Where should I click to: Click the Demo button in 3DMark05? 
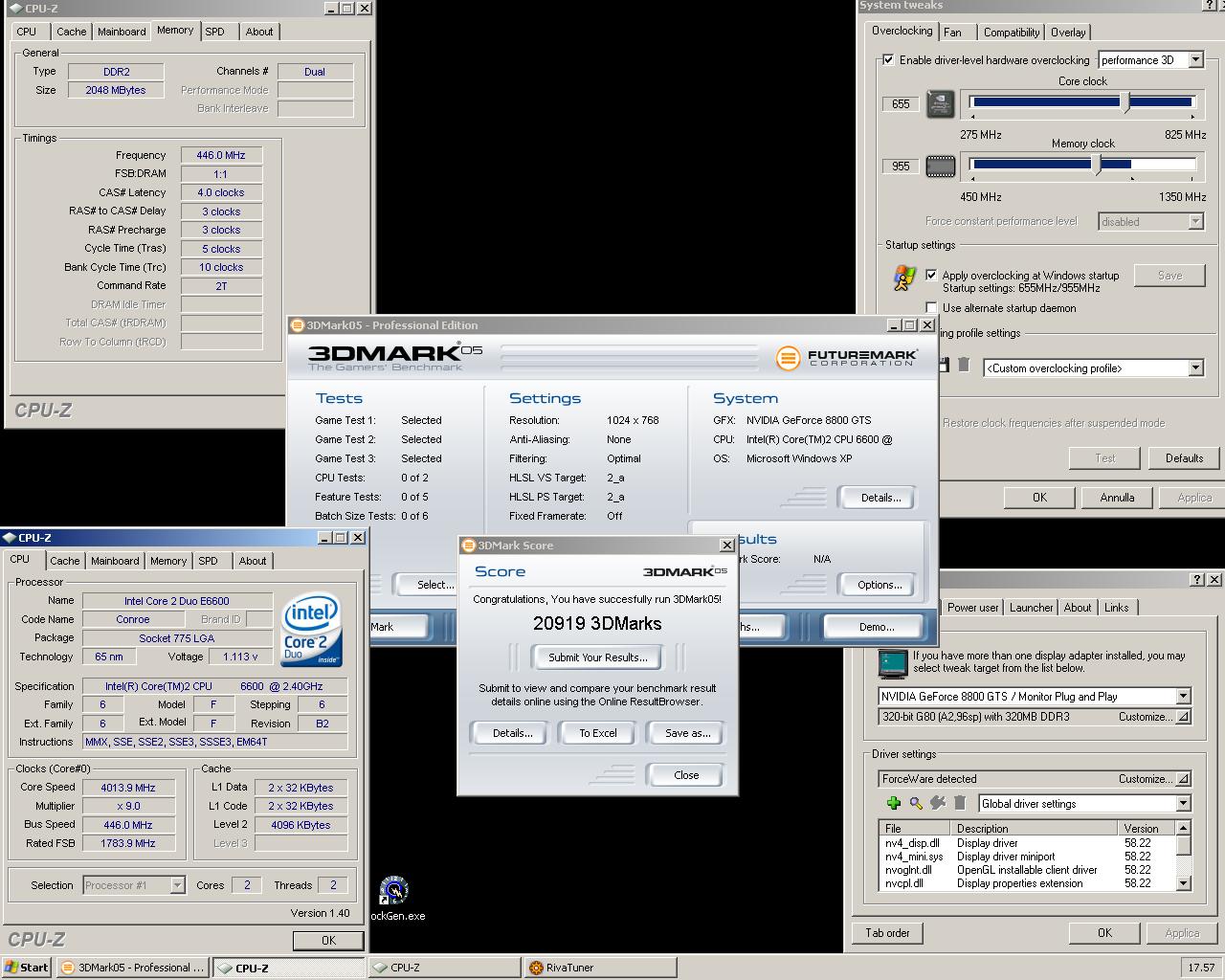coord(877,627)
